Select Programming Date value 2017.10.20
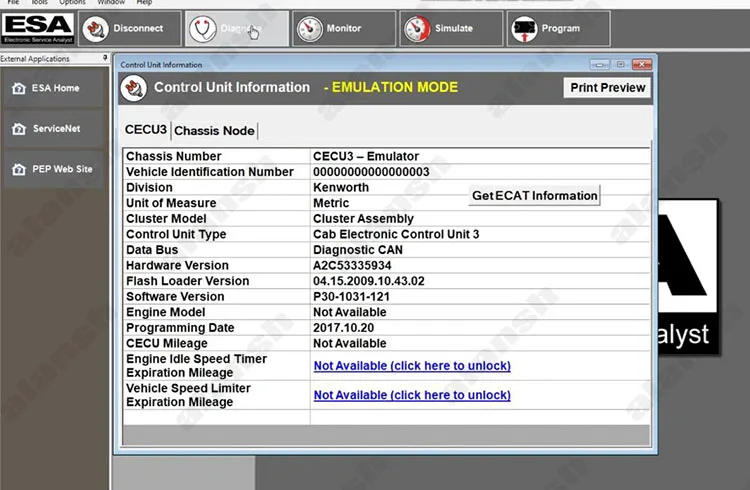750x490 pixels. click(x=343, y=328)
